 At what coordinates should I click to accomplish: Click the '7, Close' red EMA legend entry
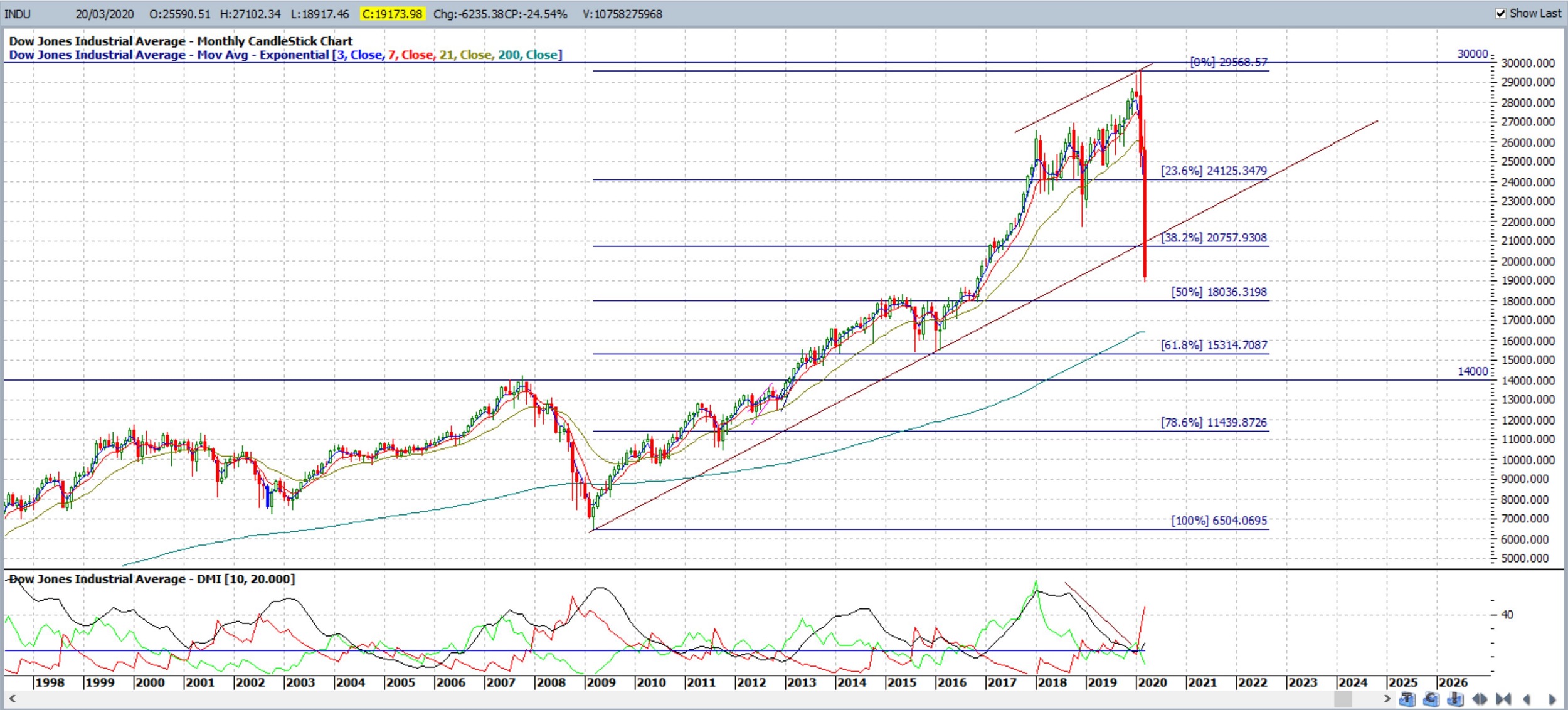pos(411,55)
